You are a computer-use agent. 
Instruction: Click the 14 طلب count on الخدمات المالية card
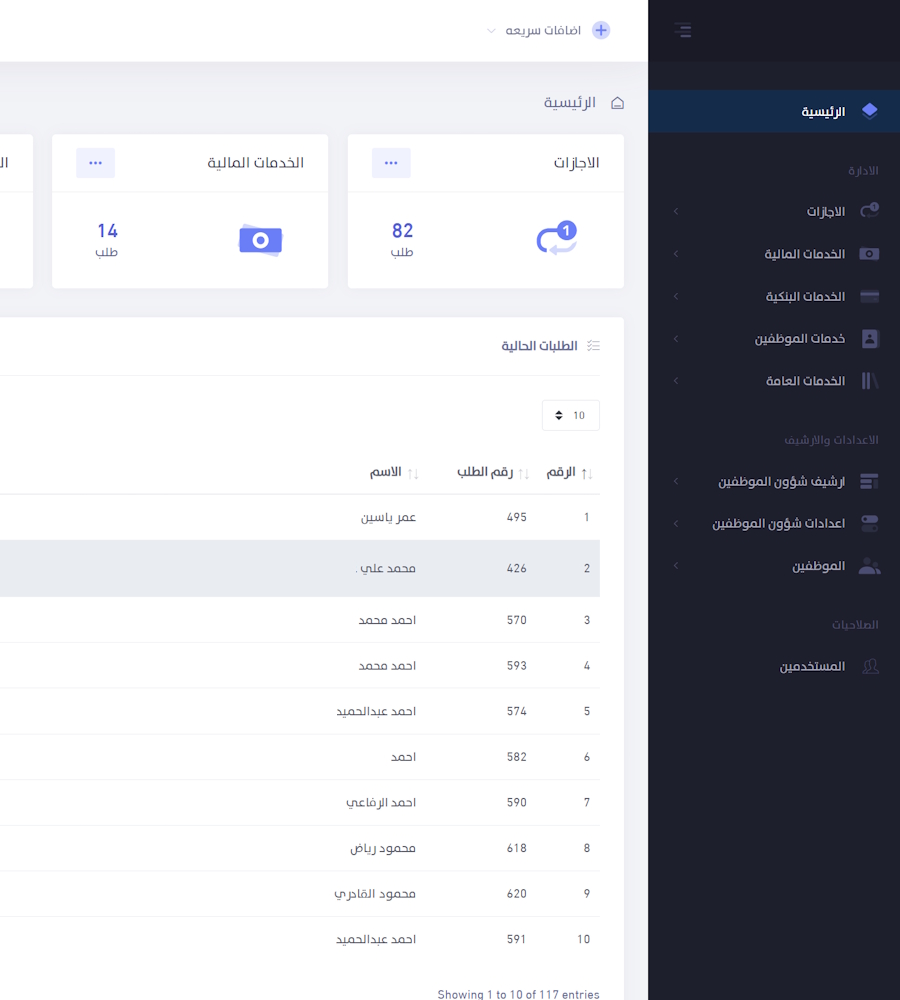click(x=107, y=239)
